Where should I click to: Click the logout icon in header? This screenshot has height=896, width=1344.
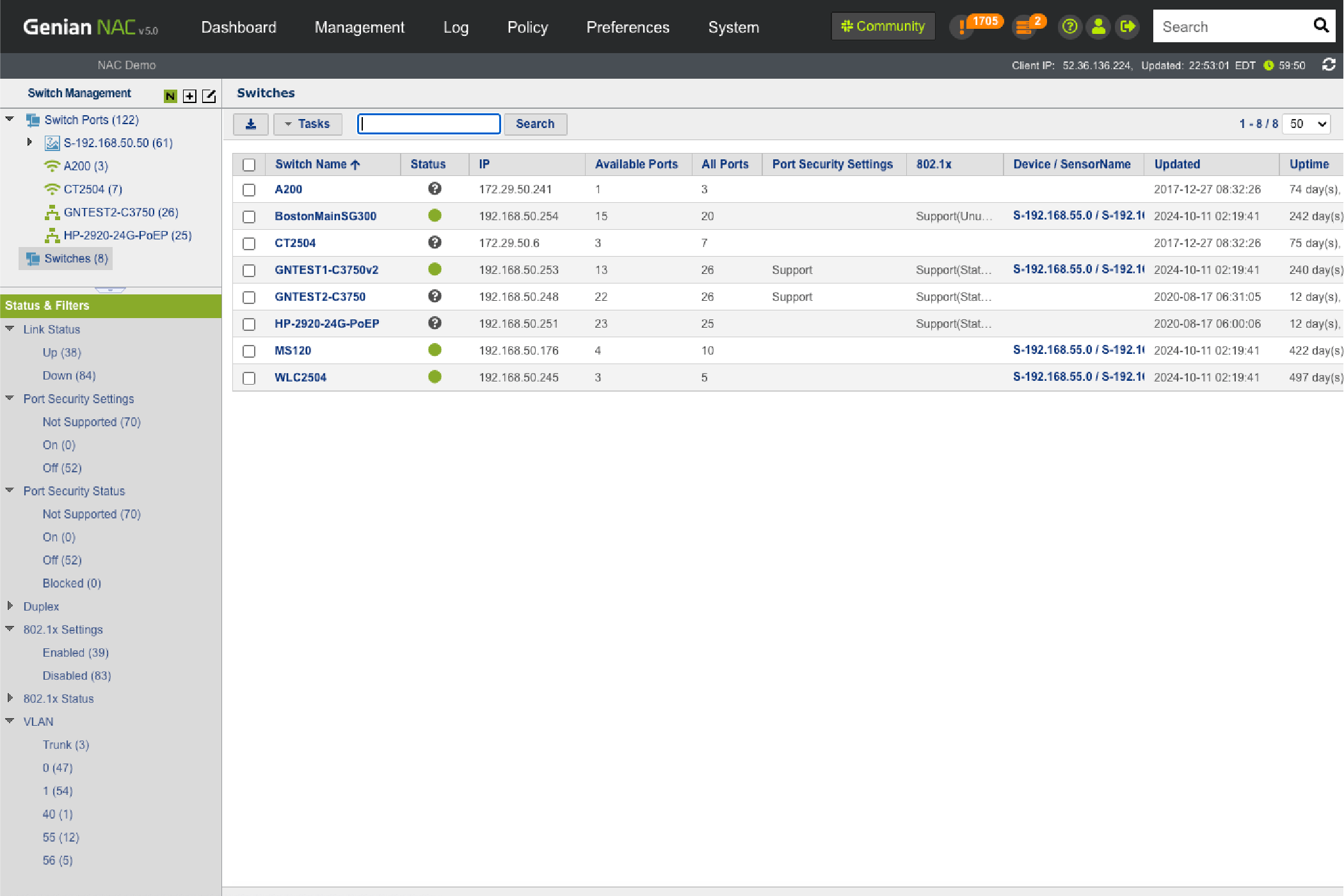1127,27
